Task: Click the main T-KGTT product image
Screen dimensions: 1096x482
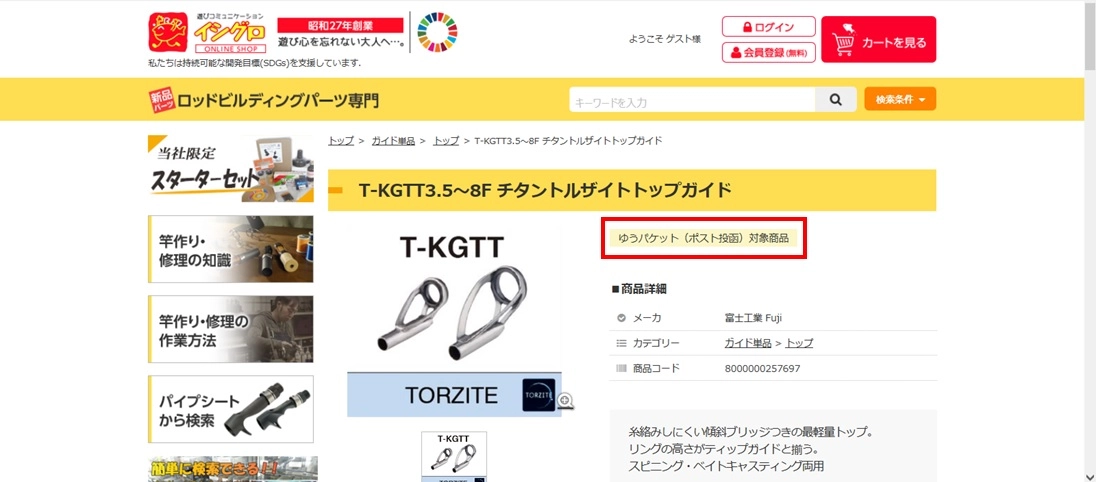Action: click(x=454, y=321)
